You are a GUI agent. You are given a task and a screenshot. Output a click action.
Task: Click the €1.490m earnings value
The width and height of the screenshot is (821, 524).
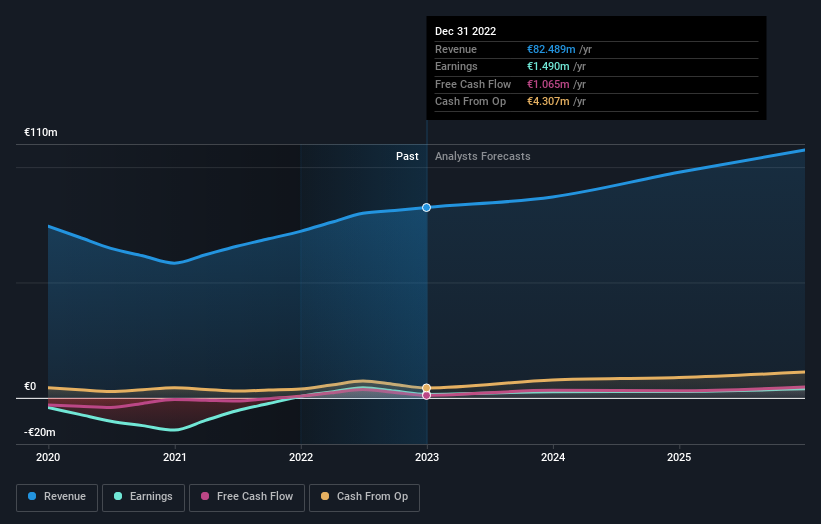[548, 66]
